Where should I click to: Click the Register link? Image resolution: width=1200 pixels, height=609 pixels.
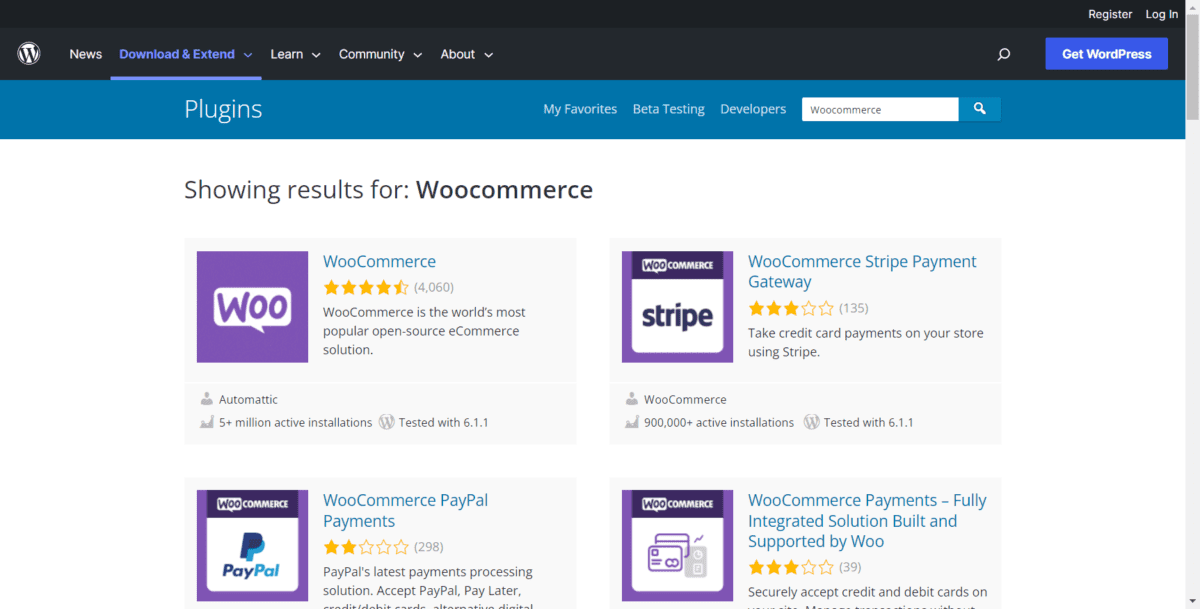tap(1110, 14)
